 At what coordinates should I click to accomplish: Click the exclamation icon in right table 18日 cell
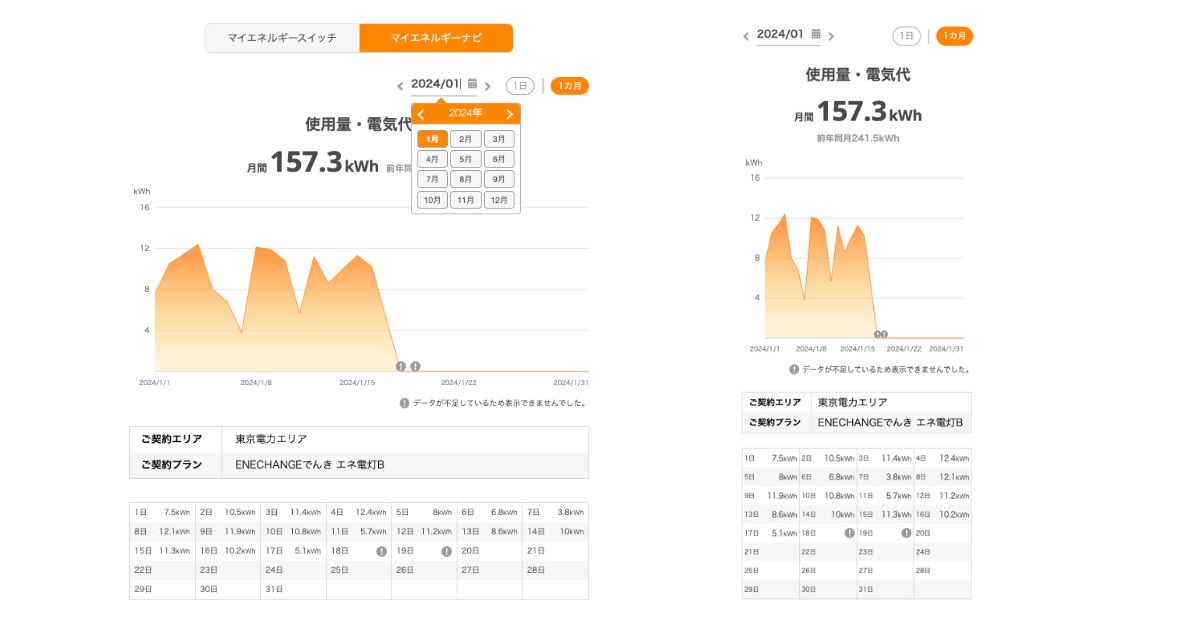click(850, 533)
